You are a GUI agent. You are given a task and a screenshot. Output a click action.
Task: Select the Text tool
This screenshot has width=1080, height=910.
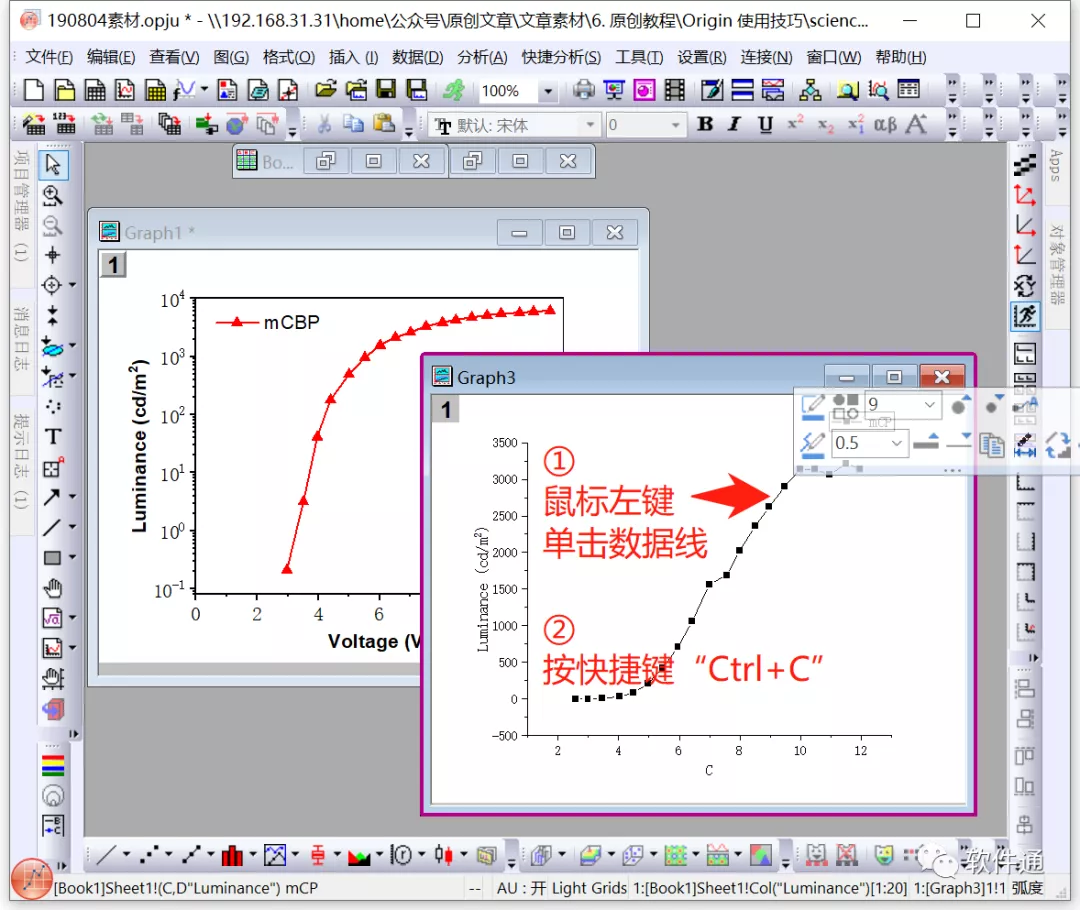(x=53, y=436)
